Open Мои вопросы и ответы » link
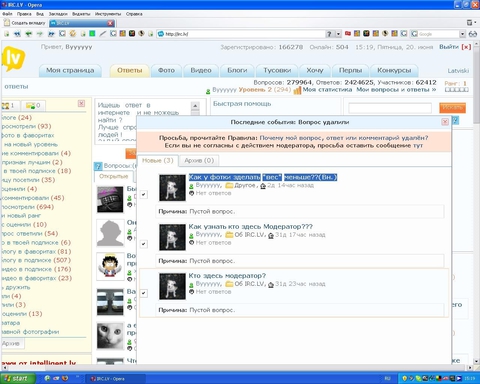 tap(396, 90)
